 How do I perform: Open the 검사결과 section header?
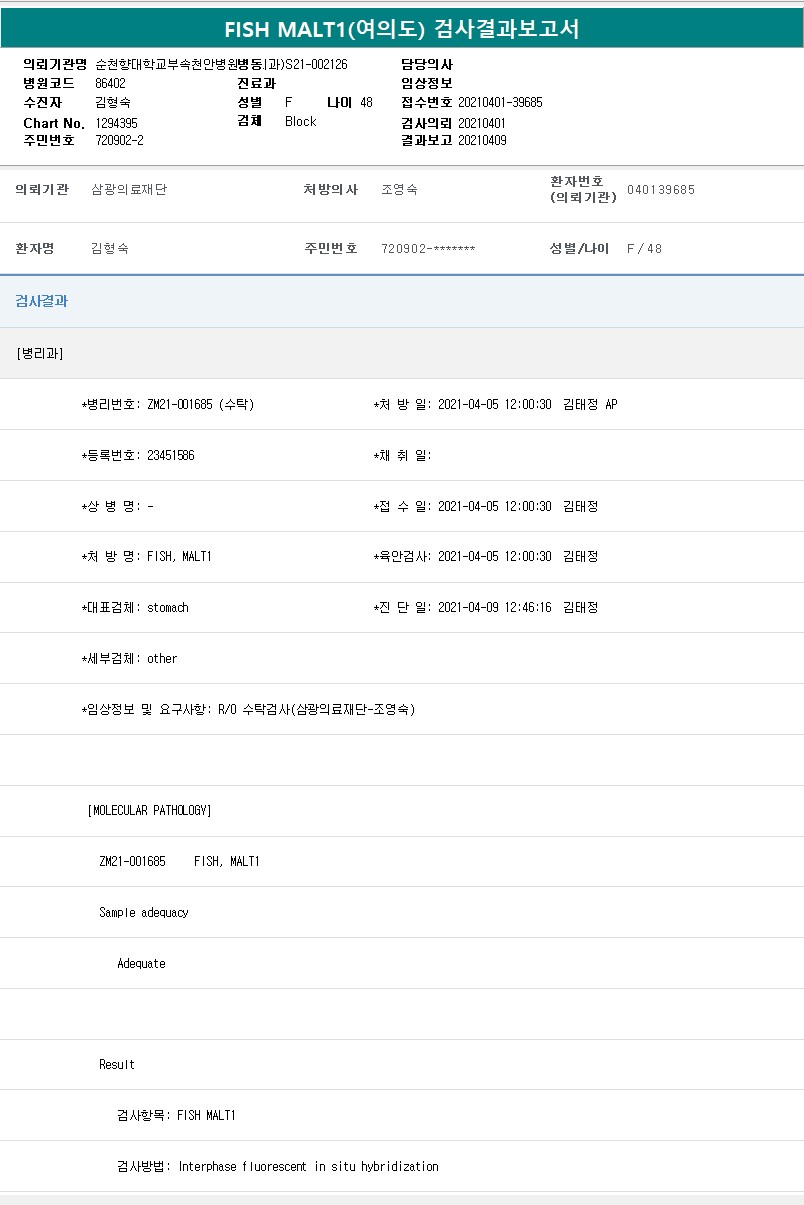point(42,301)
